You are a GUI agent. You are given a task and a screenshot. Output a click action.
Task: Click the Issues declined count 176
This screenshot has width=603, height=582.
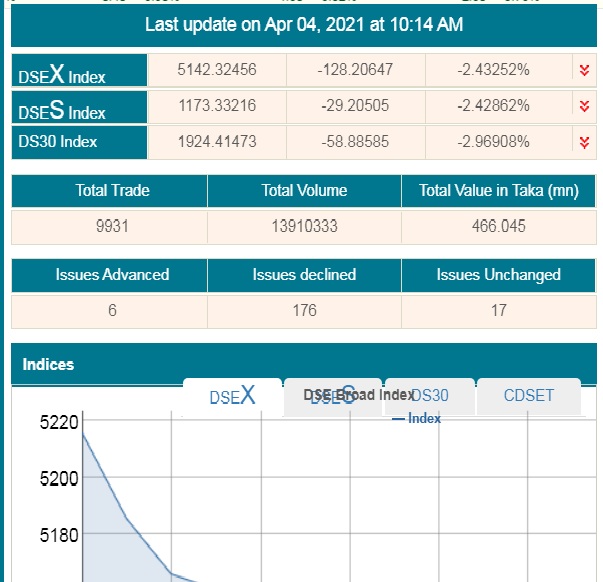pos(304,311)
